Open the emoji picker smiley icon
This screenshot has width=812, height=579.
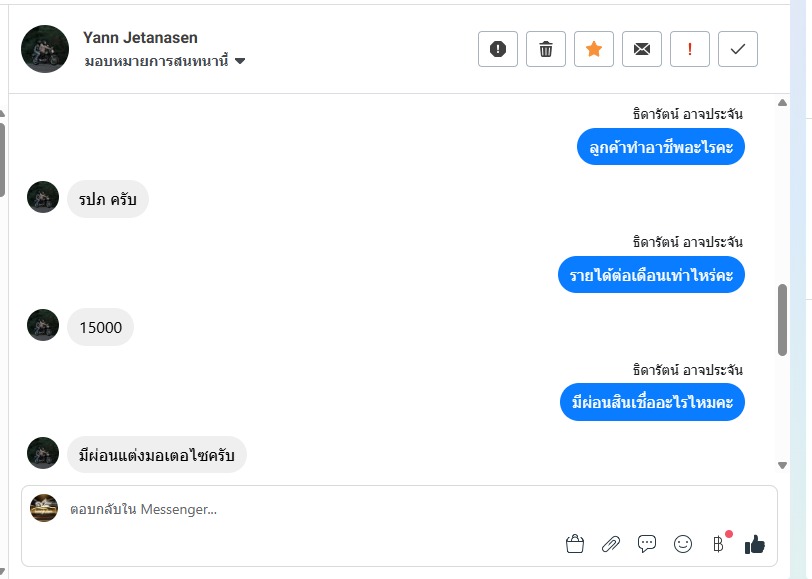[683, 544]
